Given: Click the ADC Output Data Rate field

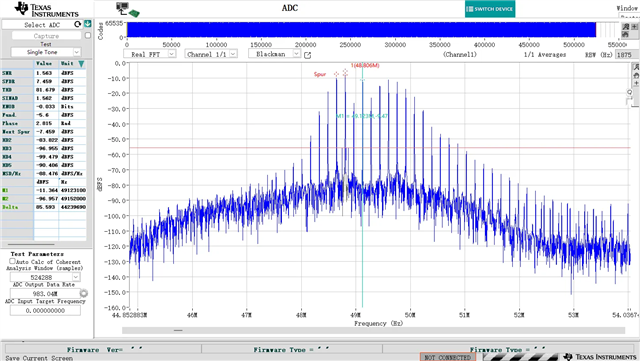Looking at the screenshot, I should [x=45, y=294].
